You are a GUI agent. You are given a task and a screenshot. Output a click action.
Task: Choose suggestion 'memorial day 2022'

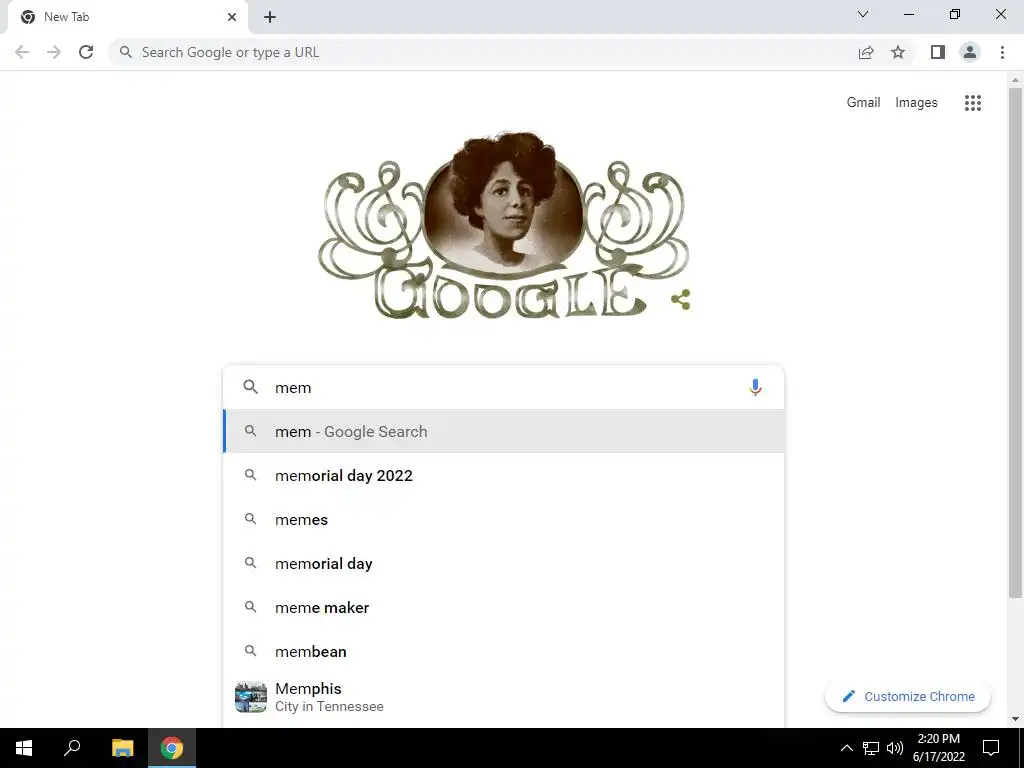pos(503,475)
